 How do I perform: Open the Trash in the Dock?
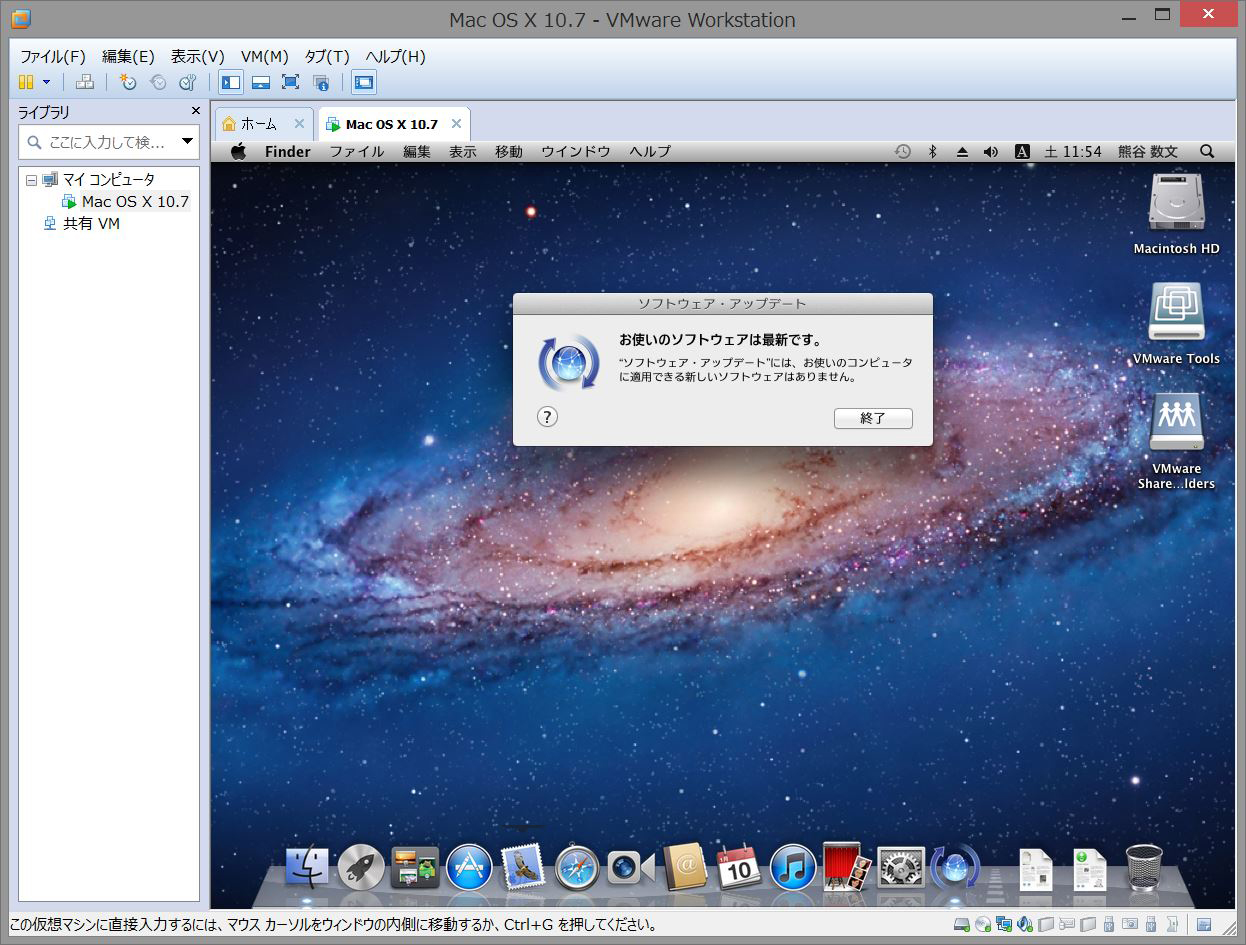(1144, 867)
